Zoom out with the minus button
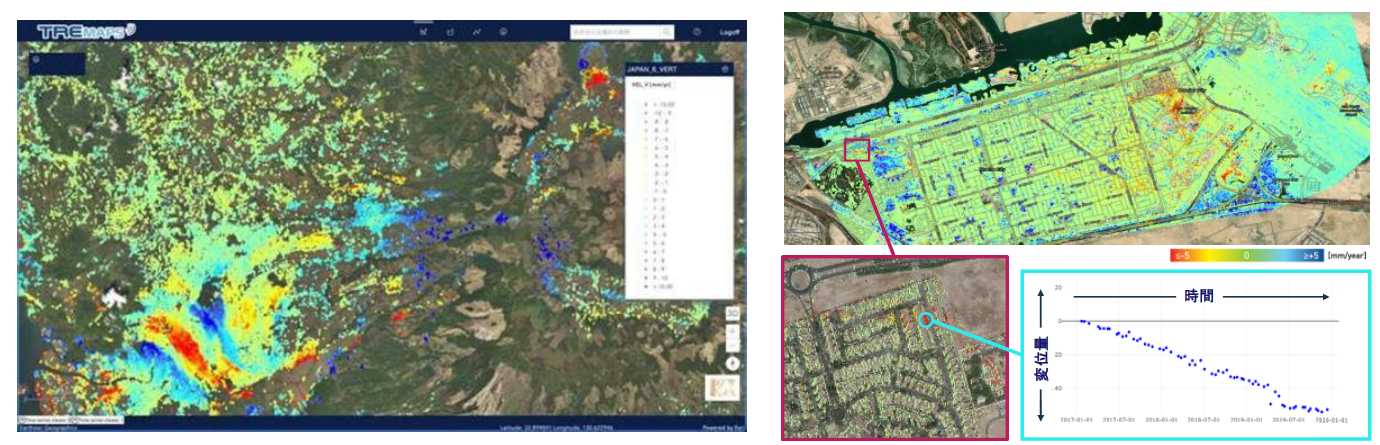Viewport: 1380px width, 445px height. click(733, 343)
